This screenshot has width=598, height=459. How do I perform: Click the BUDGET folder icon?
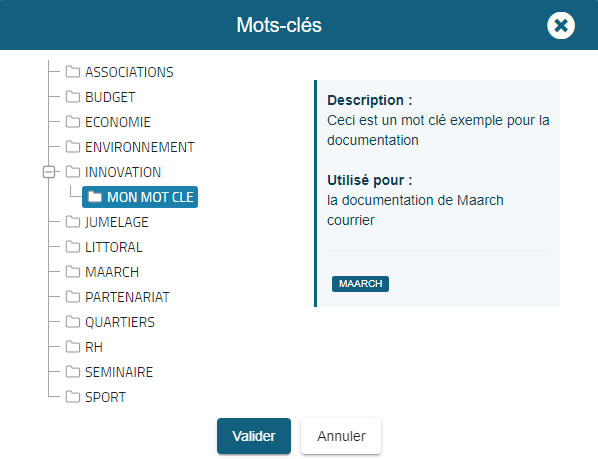(x=72, y=97)
